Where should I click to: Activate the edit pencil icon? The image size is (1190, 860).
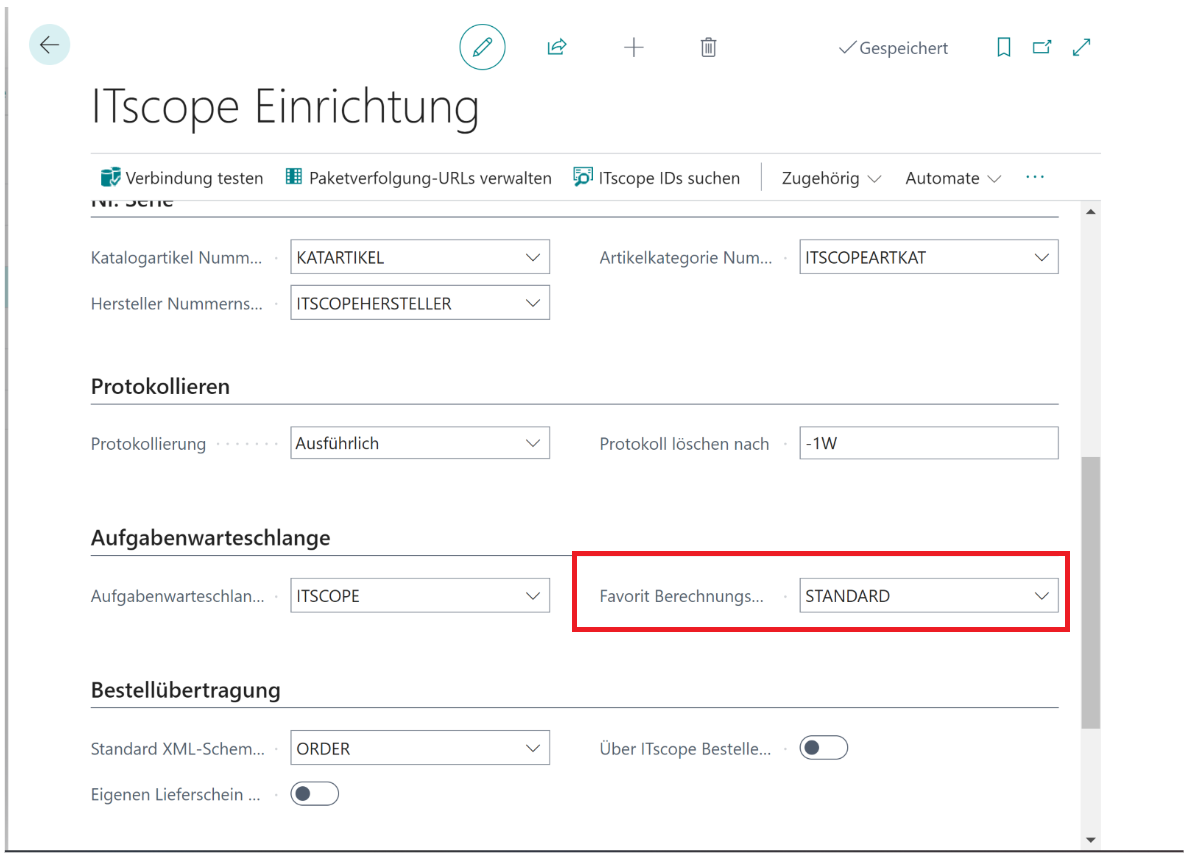pos(482,47)
